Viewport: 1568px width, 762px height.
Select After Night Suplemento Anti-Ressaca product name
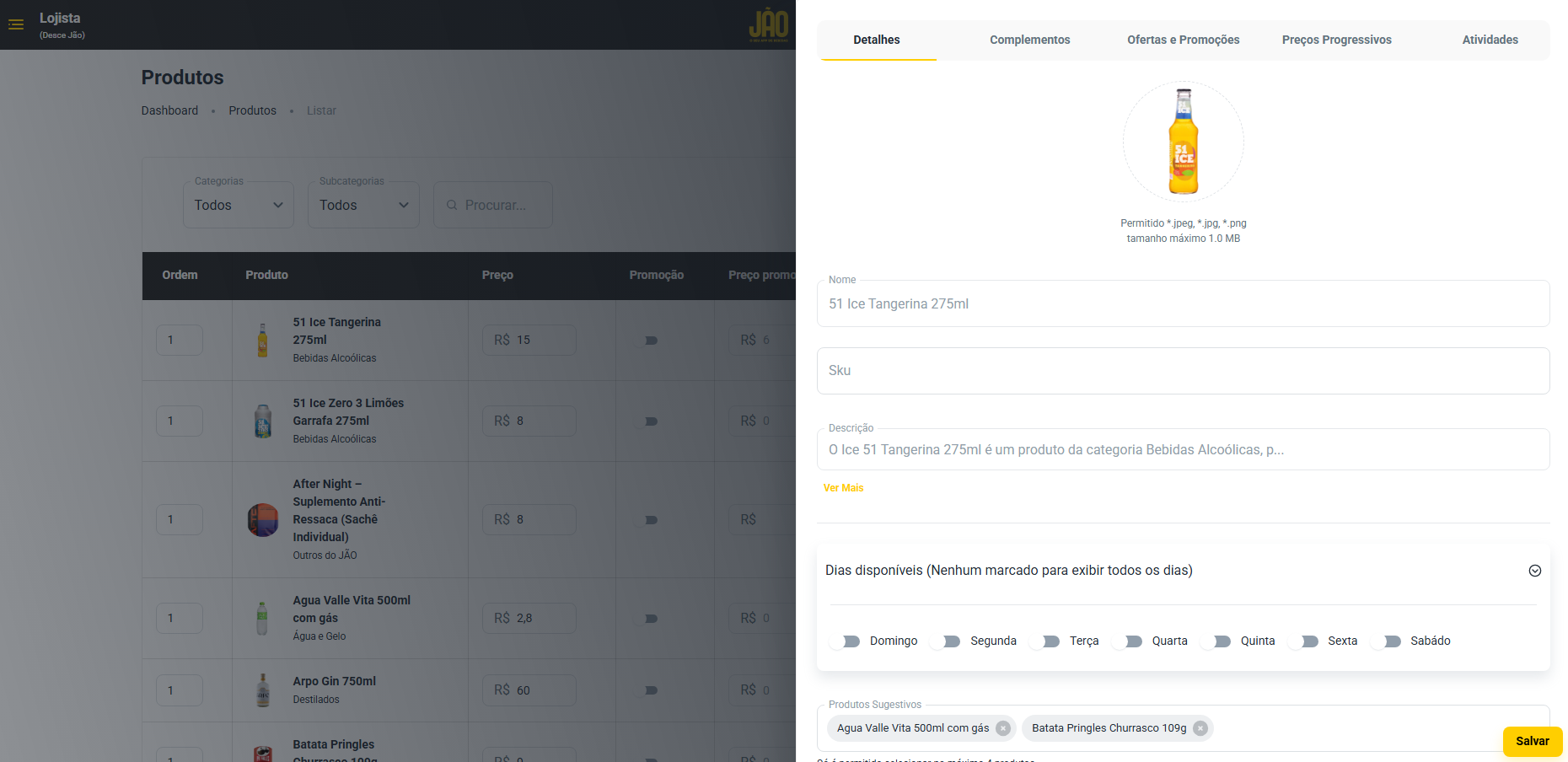point(339,511)
